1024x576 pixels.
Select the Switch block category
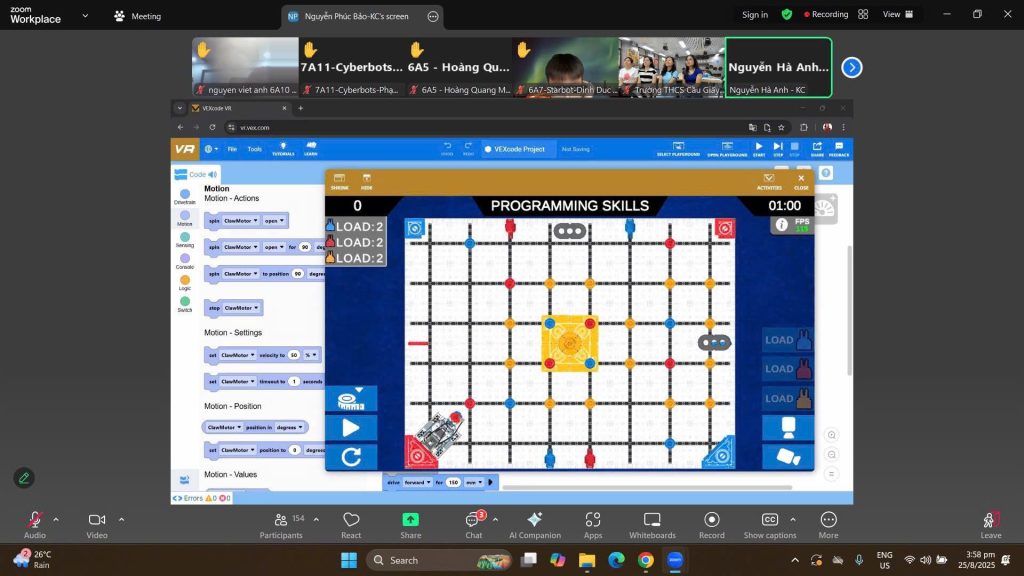(185, 304)
